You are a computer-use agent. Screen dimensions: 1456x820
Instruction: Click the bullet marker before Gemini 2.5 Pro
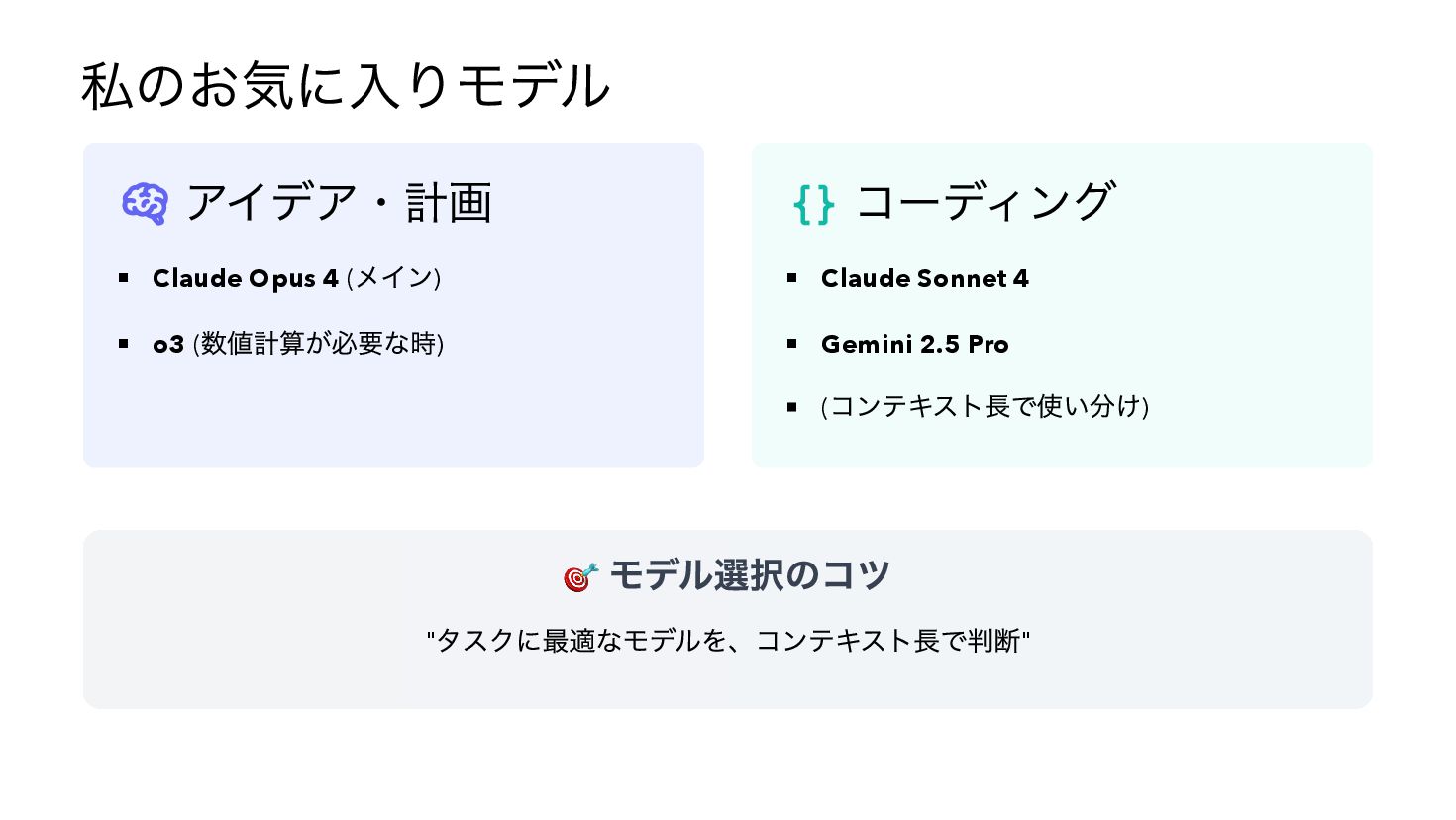pyautogui.click(x=792, y=344)
